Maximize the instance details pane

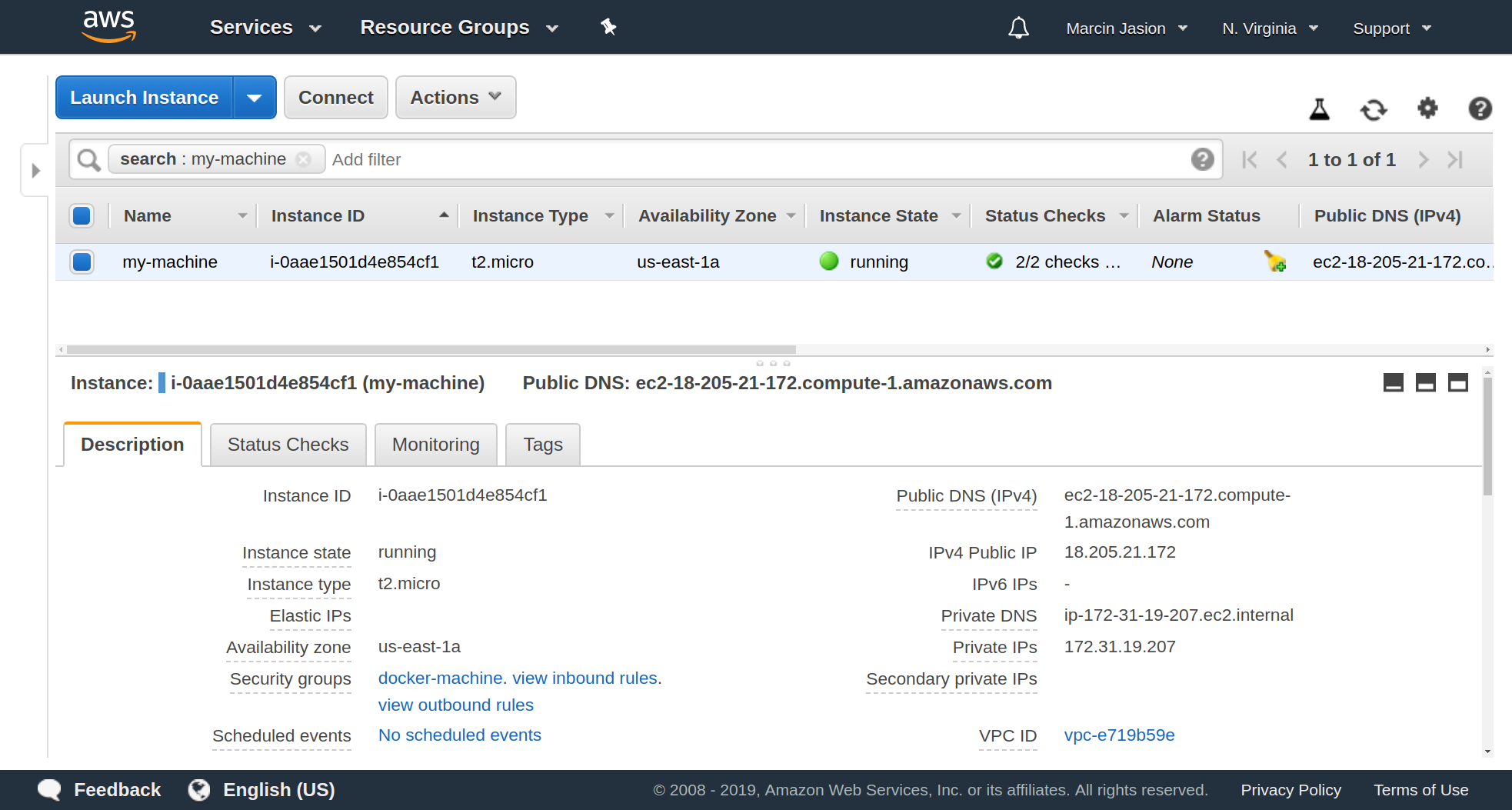point(1457,382)
